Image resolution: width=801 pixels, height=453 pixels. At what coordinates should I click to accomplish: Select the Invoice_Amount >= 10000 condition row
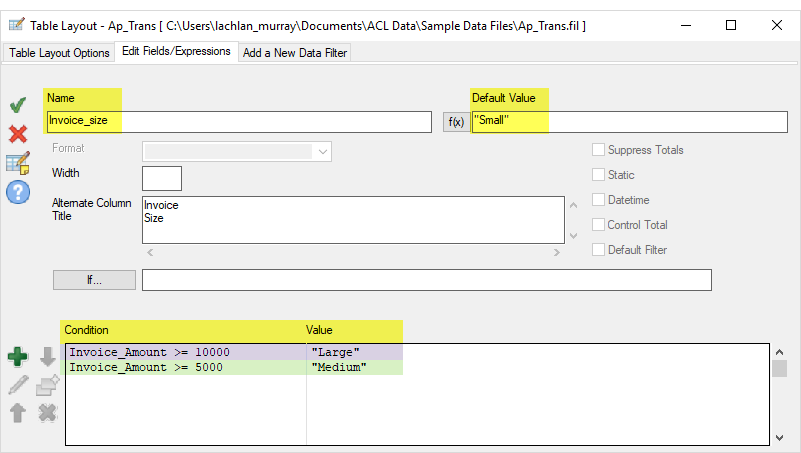pos(185,352)
